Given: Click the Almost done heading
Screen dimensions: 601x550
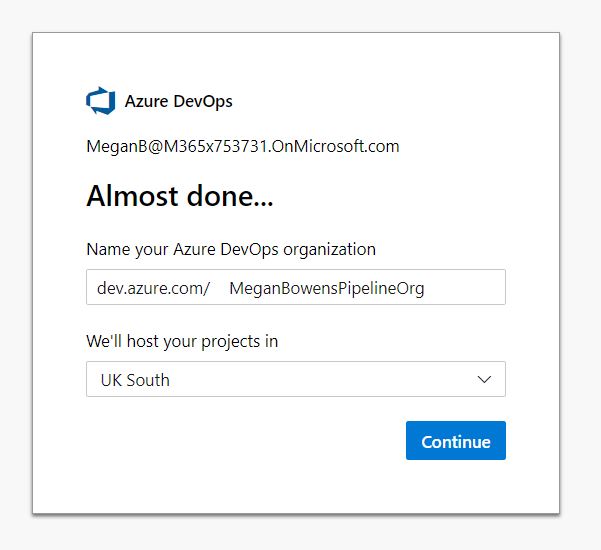Looking at the screenshot, I should click(x=180, y=197).
